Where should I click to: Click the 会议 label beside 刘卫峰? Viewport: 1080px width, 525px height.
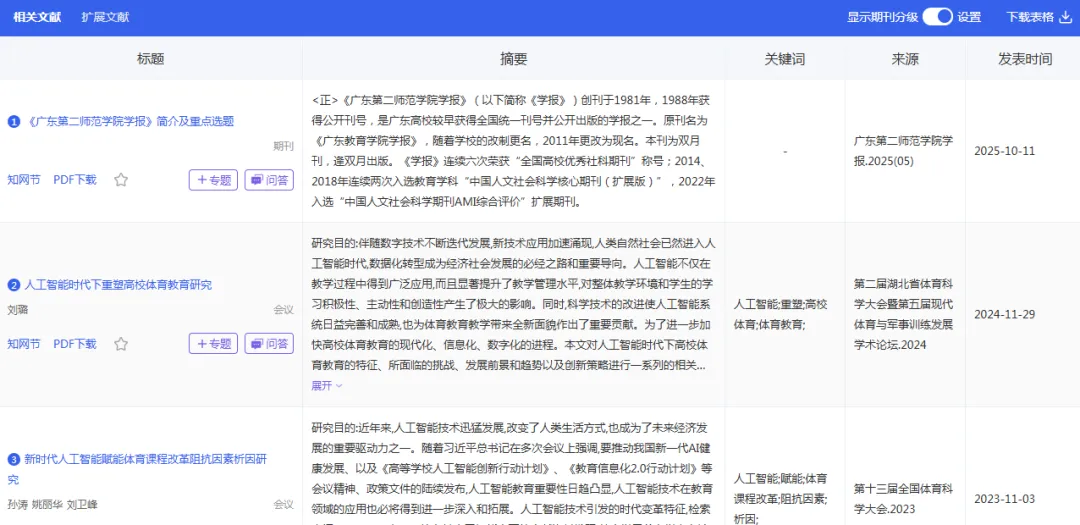pyautogui.click(x=283, y=504)
